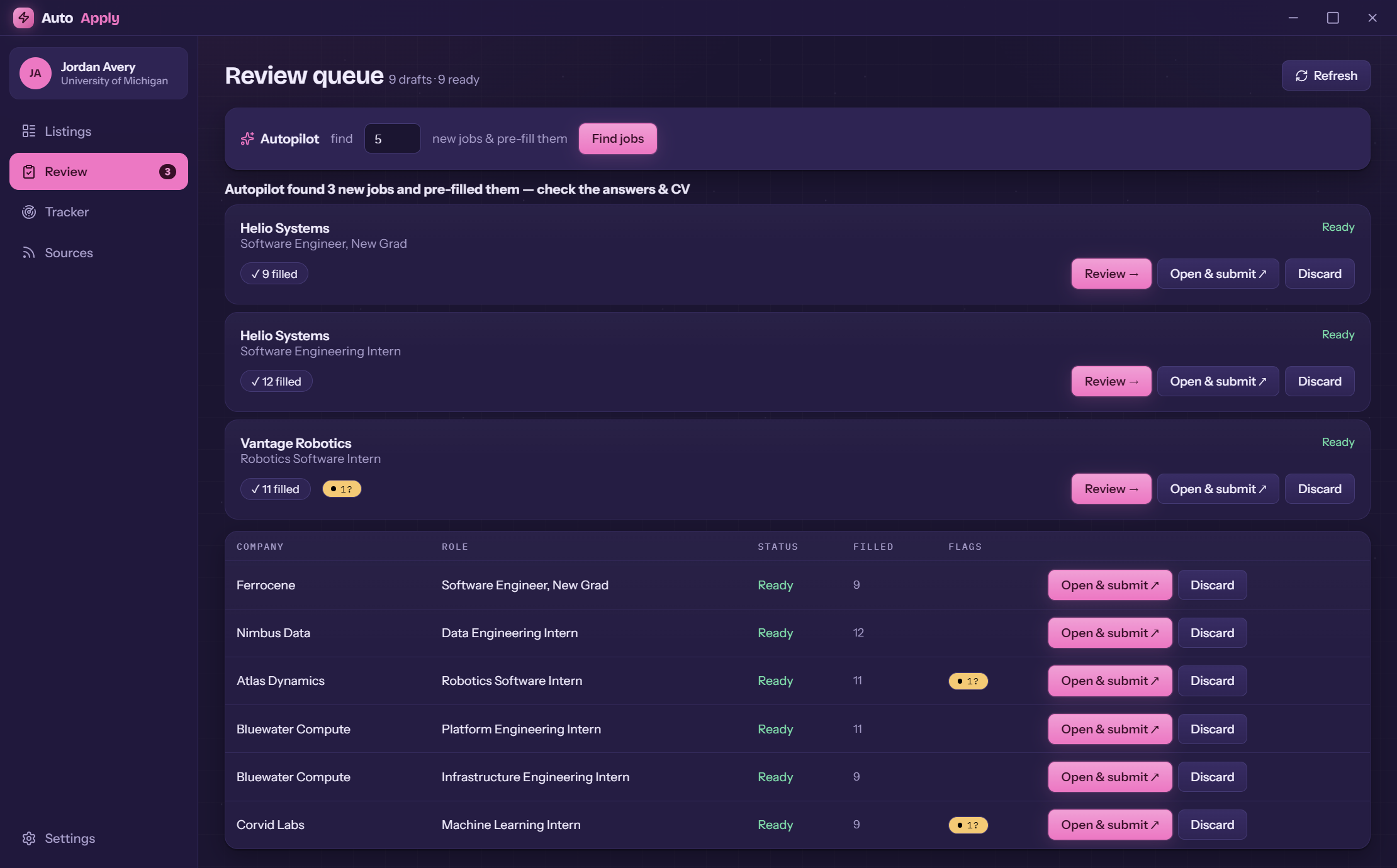Viewport: 1397px width, 868px height.
Task: Click the Tracker target icon in sidebar
Action: [x=29, y=212]
